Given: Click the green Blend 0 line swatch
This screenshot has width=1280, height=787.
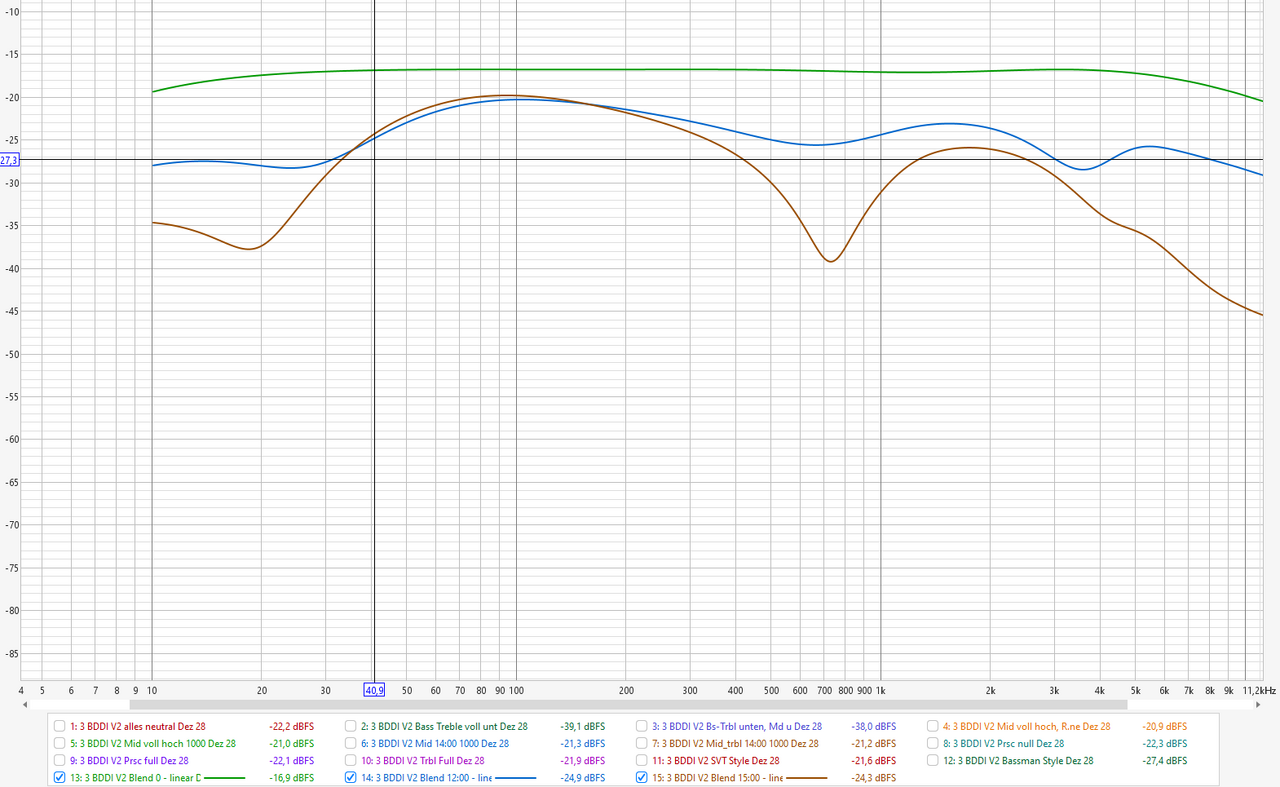Looking at the screenshot, I should 224,778.
